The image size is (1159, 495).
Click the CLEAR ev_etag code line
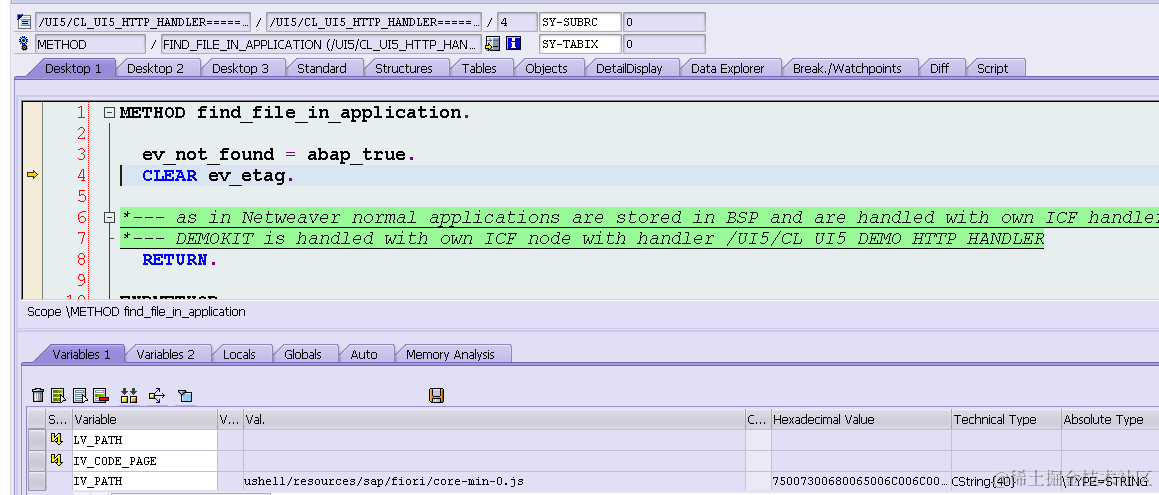(x=218, y=176)
